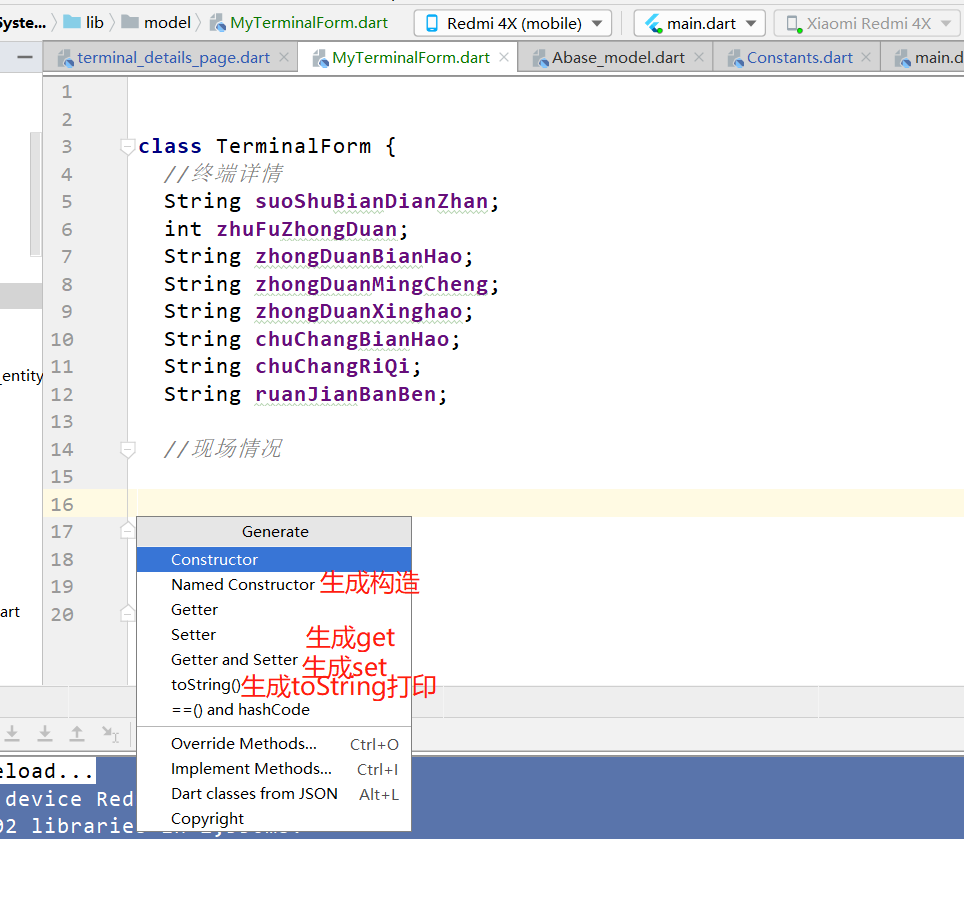The width and height of the screenshot is (964, 907).
Task: Choose Named Constructor option
Action: pyautogui.click(x=243, y=585)
